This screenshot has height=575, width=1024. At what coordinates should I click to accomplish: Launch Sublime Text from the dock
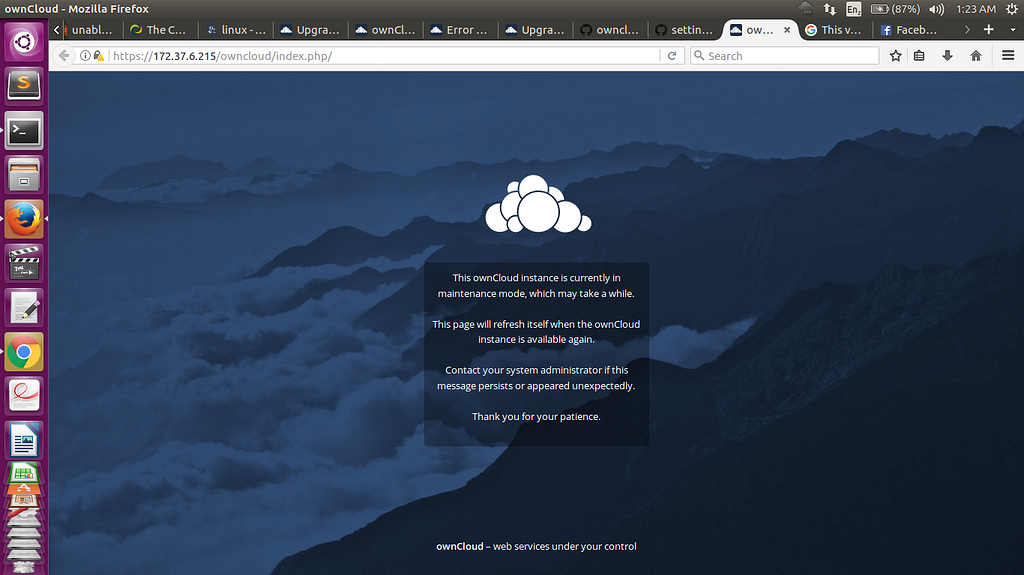coord(24,86)
